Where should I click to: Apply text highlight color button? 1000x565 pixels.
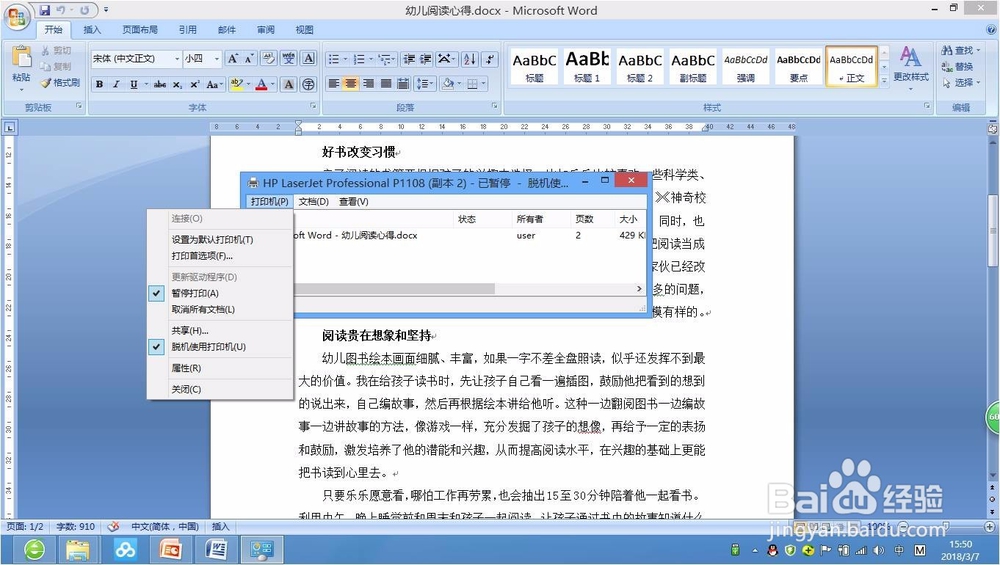pos(236,84)
